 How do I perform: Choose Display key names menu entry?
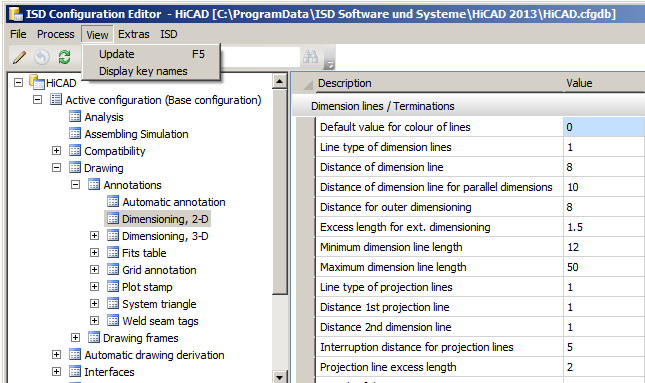pos(143,71)
